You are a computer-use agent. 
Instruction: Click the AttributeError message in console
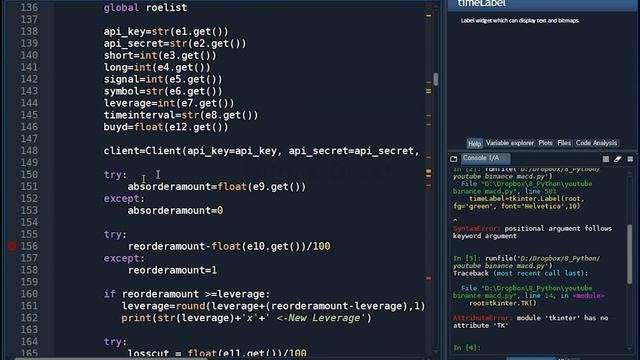[531, 322]
